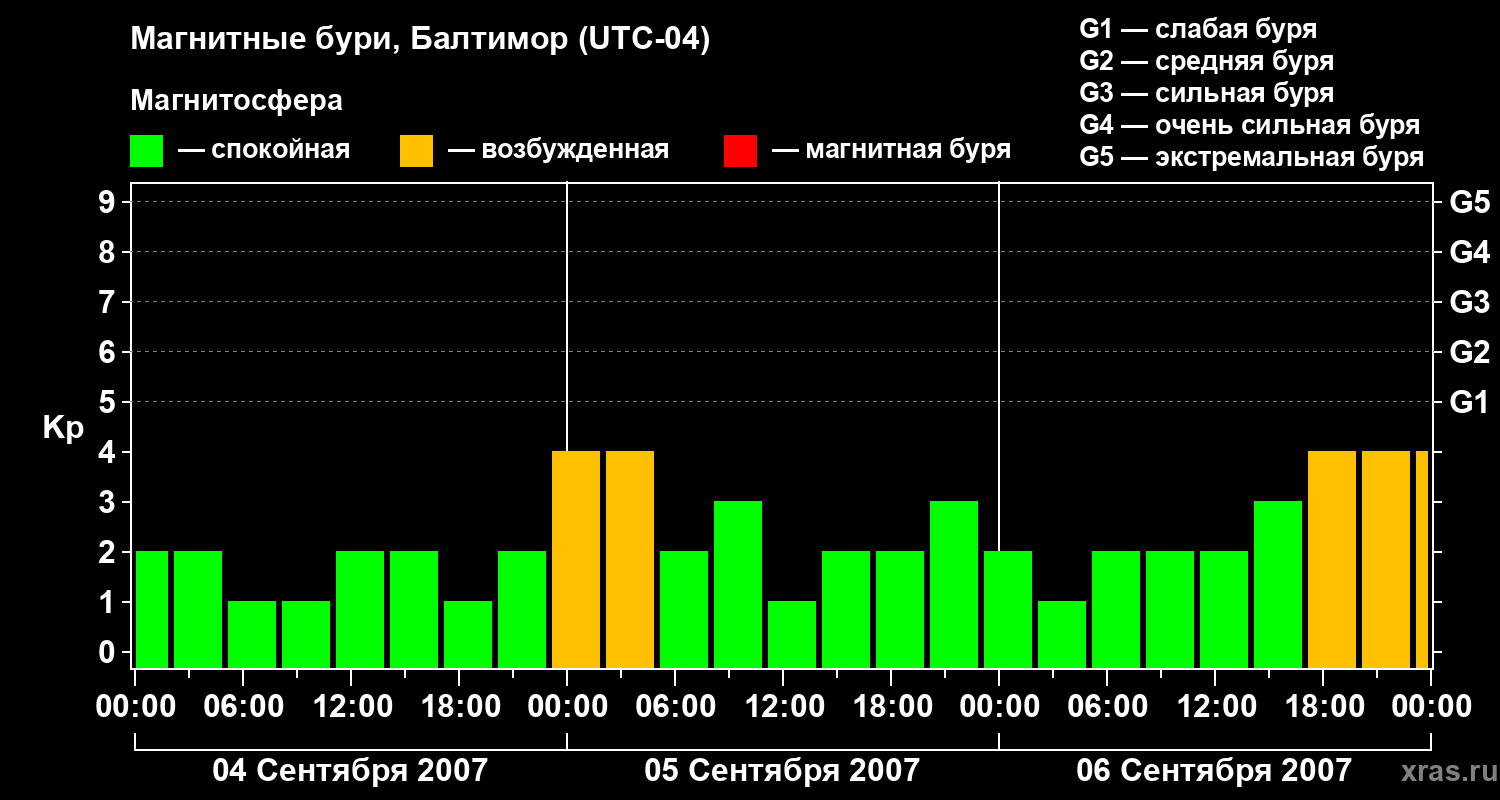Viewport: 1500px width, 800px height.
Task: Click the green Kp 2 bar at 12:00 on 04 Сентября
Action: (x=360, y=609)
